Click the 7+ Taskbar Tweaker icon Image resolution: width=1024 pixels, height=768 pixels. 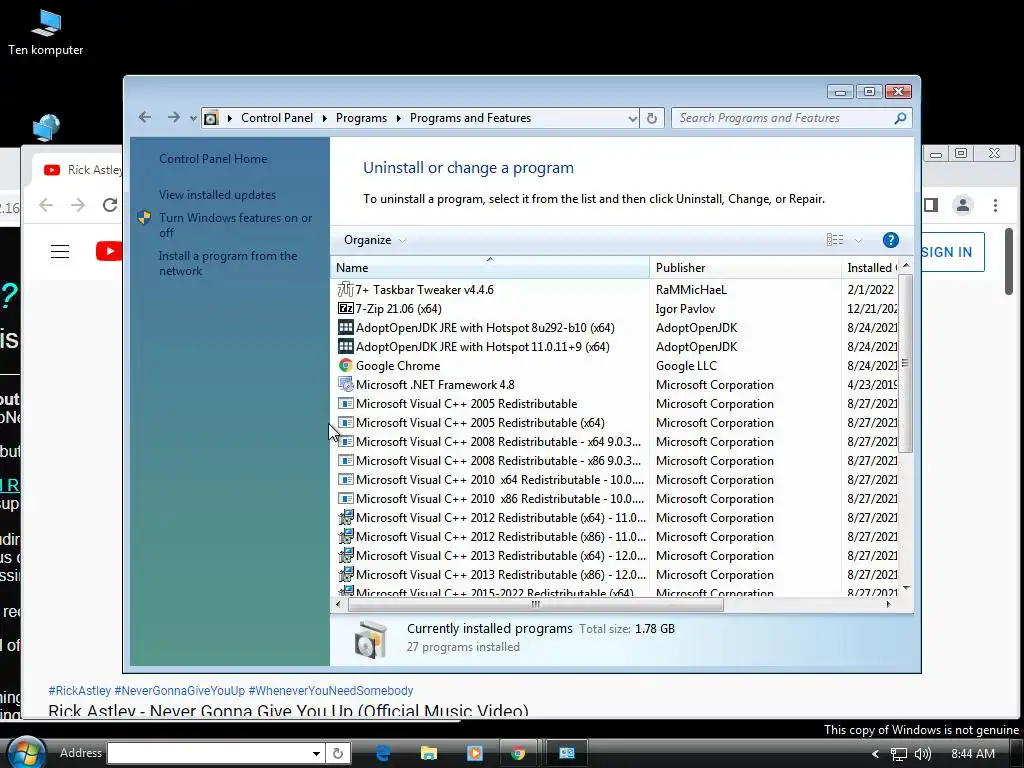point(345,289)
